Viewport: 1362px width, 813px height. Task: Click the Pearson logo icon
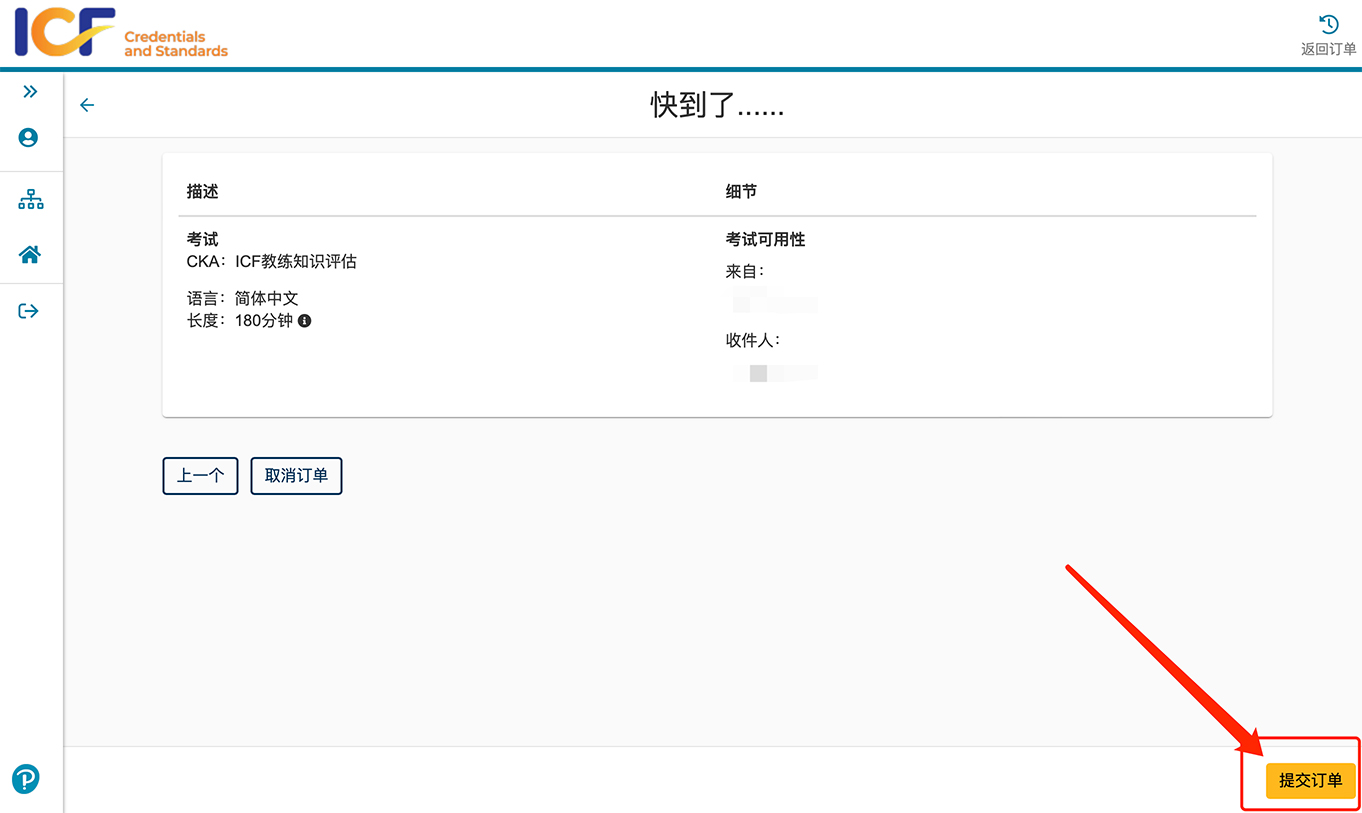pos(25,779)
